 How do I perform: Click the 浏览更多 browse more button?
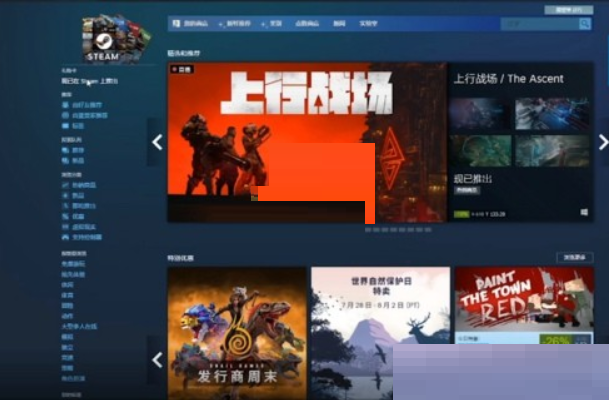tap(575, 257)
